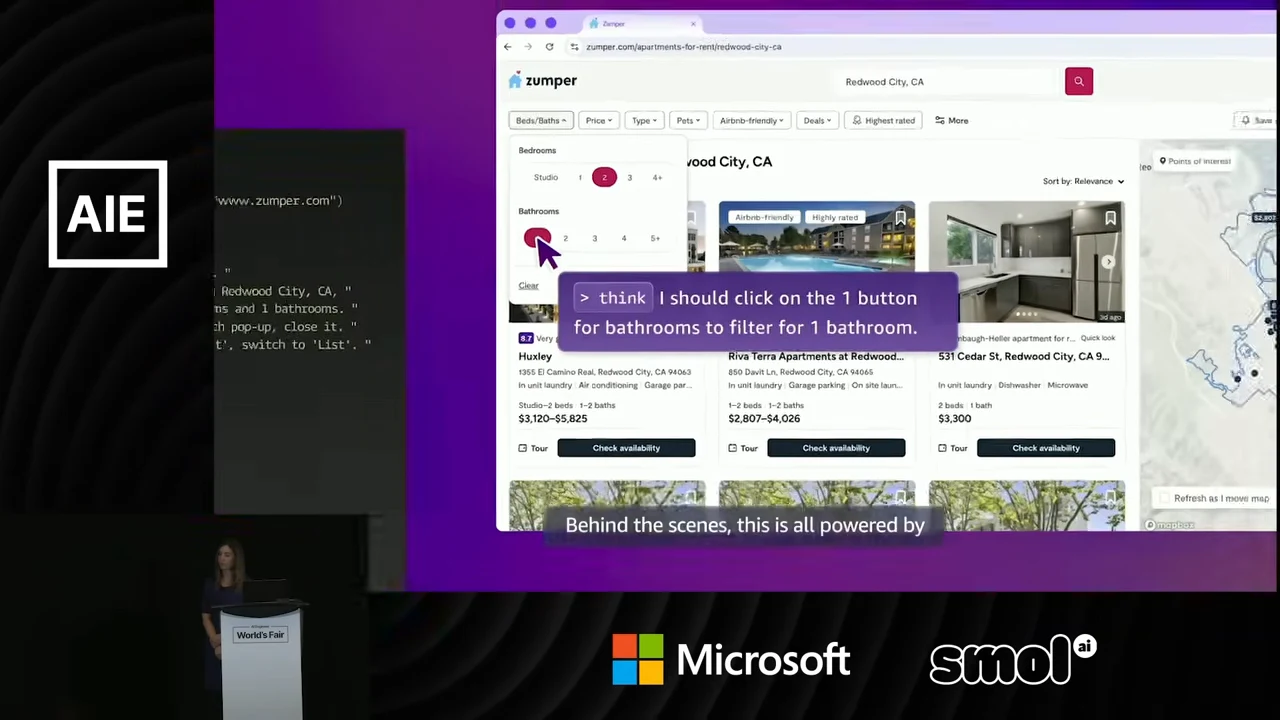Image resolution: width=1280 pixels, height=720 pixels.
Task: Select 5+ under Bathrooms
Action: pos(655,238)
